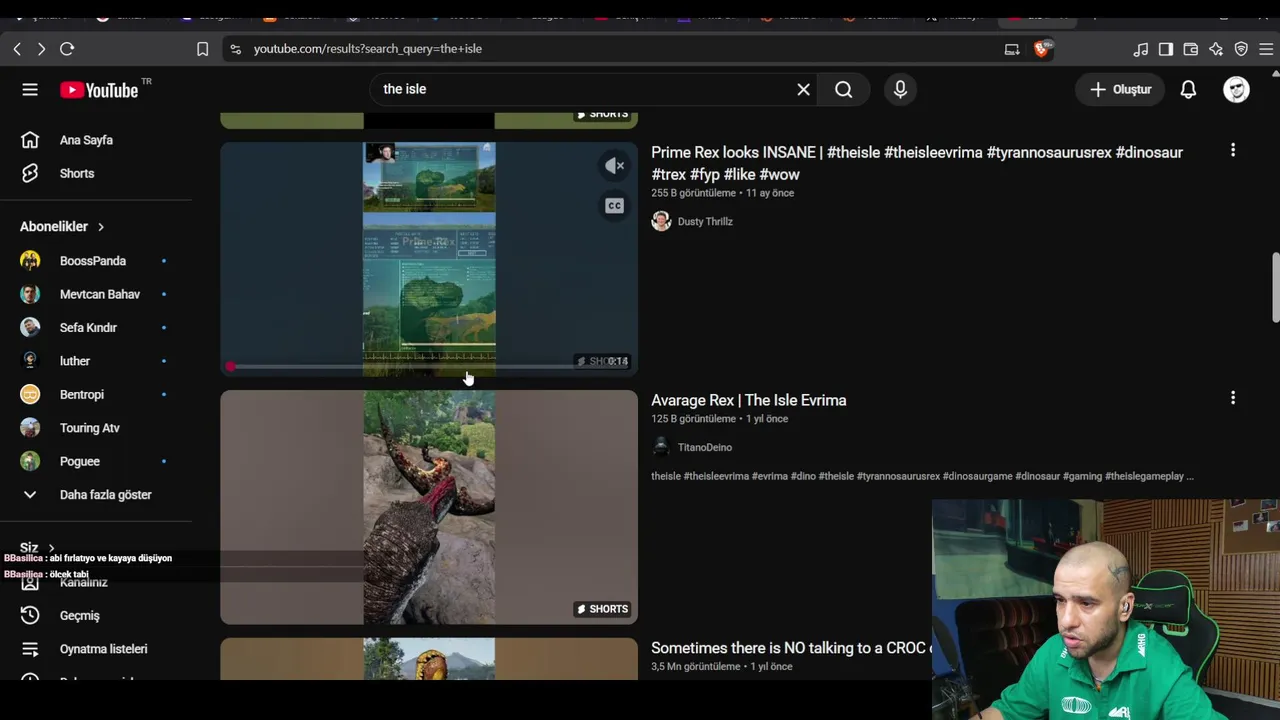Click the 255 B görüntüleme view count
This screenshot has height=720, width=1280.
click(x=693, y=193)
